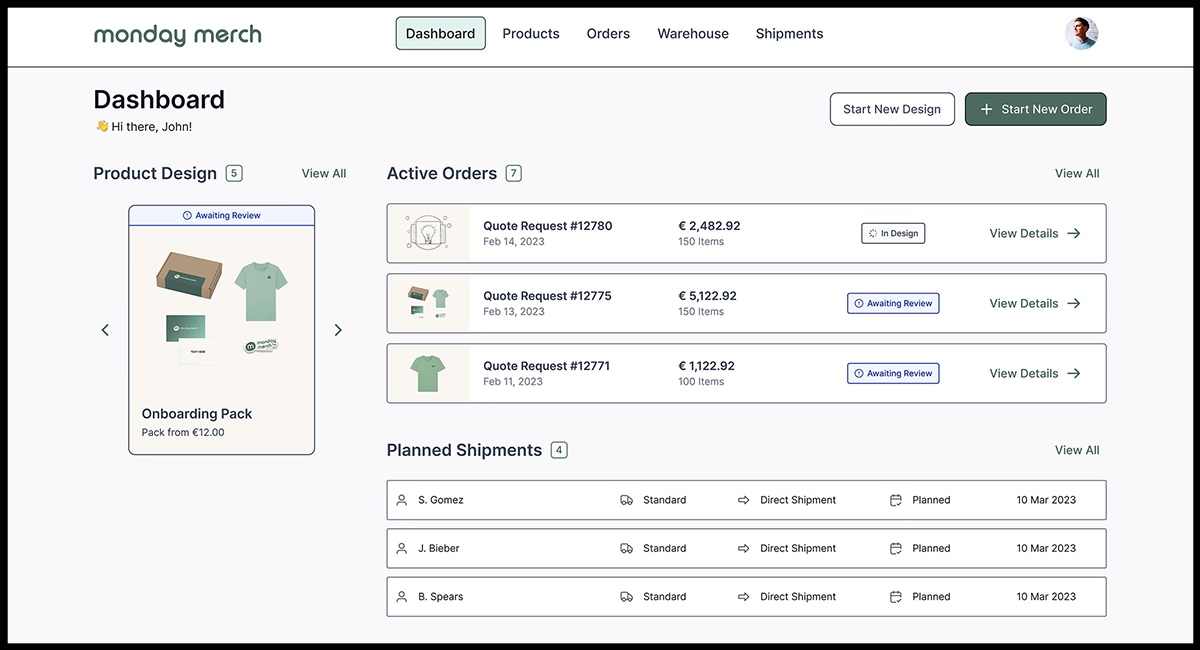Click the In Design status badge
This screenshot has width=1200, height=650.
point(893,233)
